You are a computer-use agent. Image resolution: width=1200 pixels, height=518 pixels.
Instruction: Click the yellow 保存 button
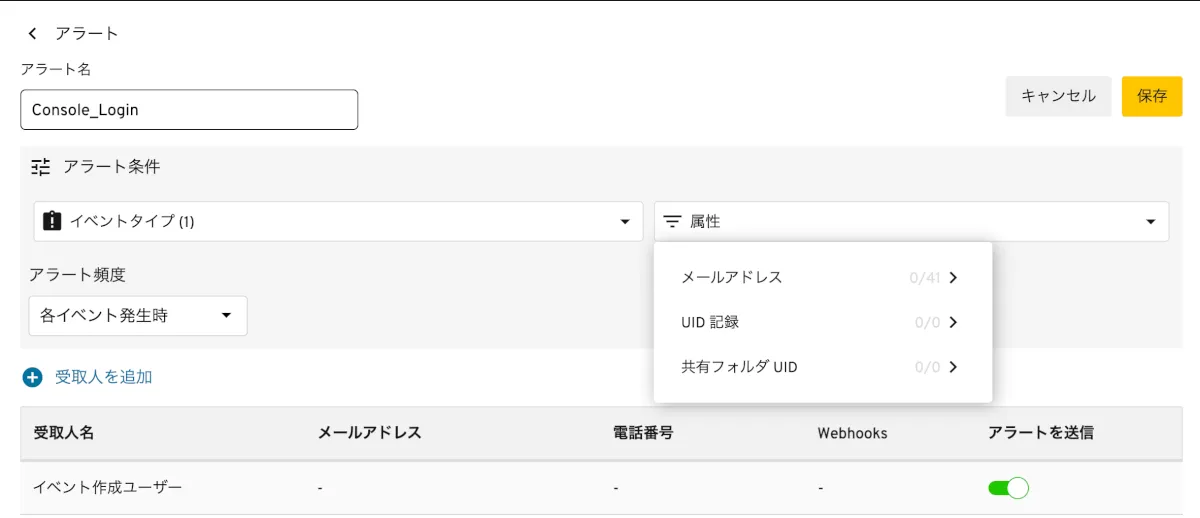pyautogui.click(x=1152, y=96)
